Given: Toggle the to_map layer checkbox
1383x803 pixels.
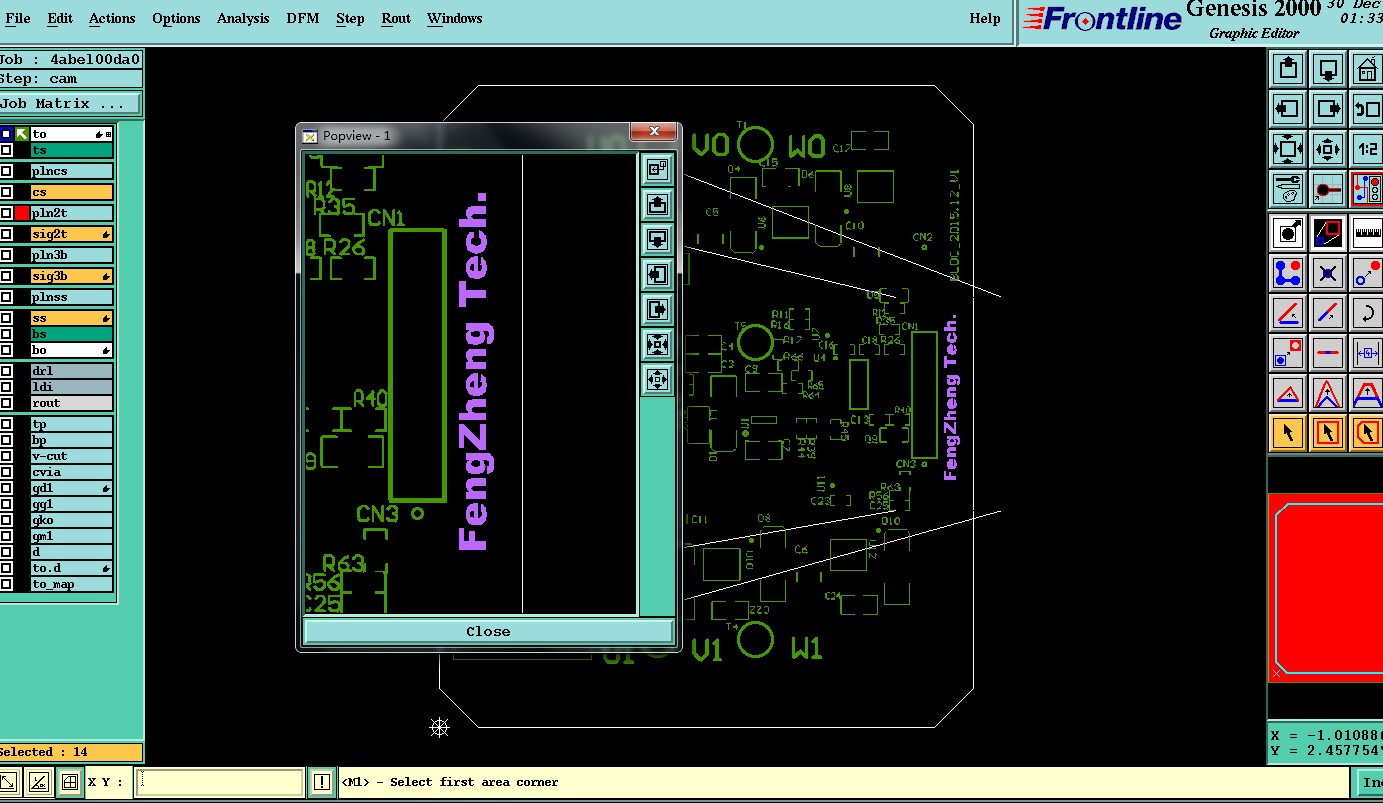Looking at the screenshot, I should (7, 584).
